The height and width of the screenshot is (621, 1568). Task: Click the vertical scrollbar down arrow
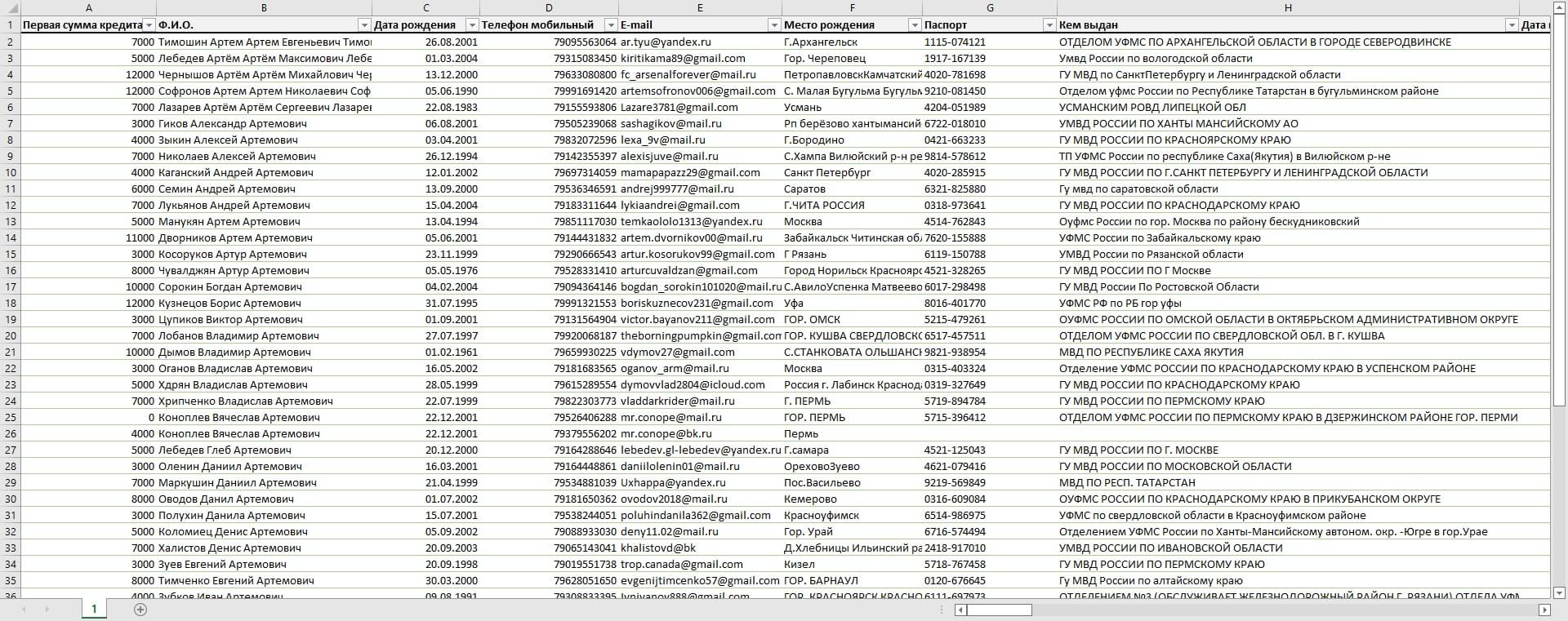[x=1559, y=592]
